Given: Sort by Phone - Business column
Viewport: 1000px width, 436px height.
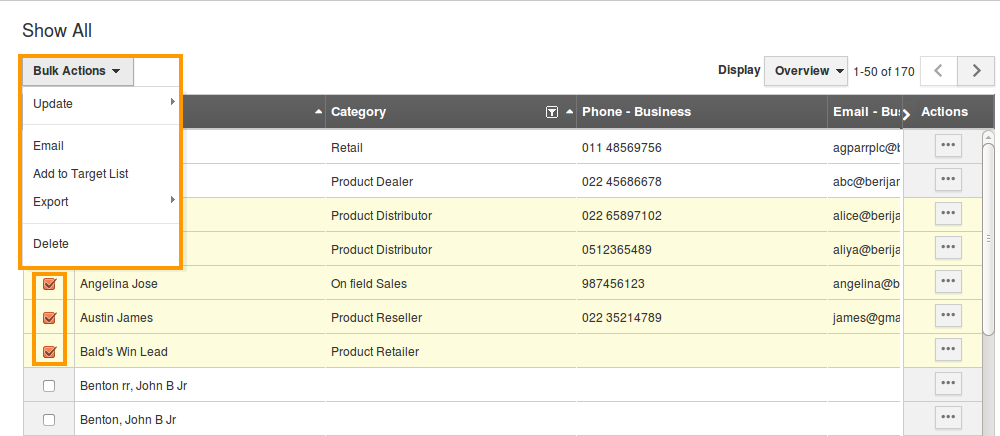Looking at the screenshot, I should [x=636, y=112].
